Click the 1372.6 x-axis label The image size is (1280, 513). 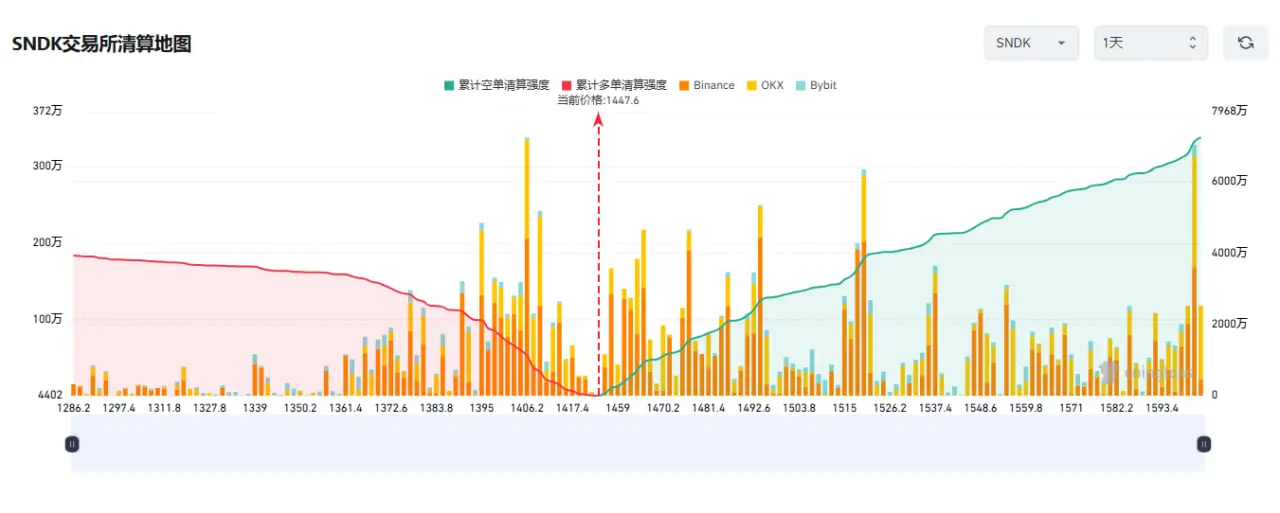pos(391,408)
